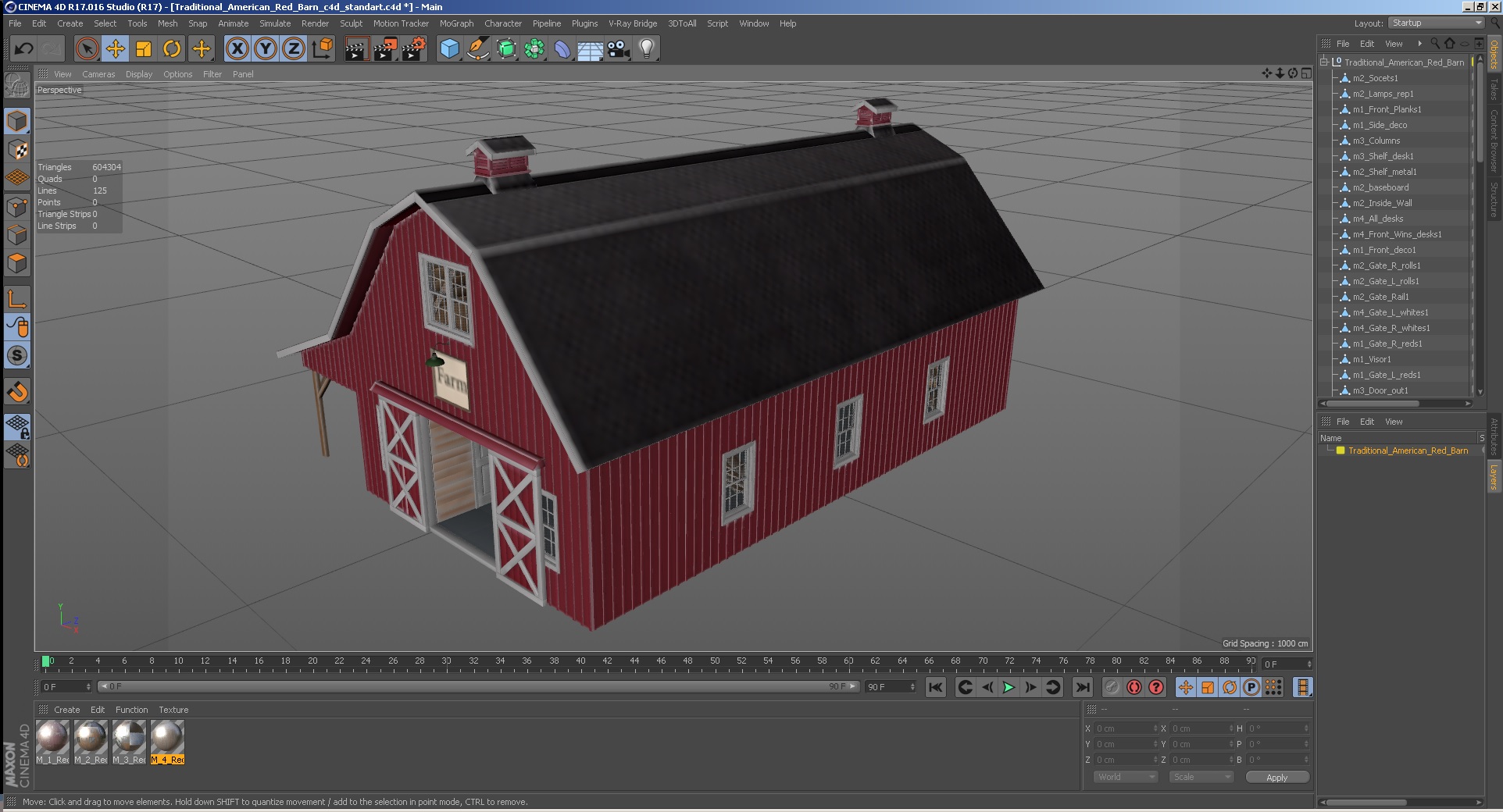Open the Character menu
1503x812 pixels.
pos(503,23)
